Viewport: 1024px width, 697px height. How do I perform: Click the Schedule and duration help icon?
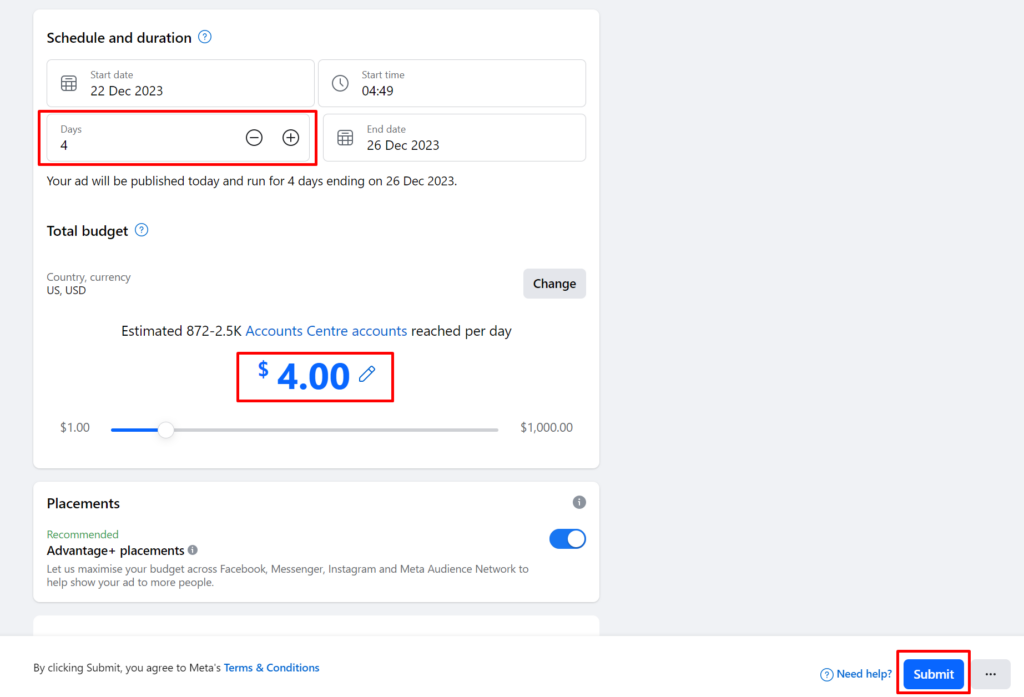click(x=204, y=36)
